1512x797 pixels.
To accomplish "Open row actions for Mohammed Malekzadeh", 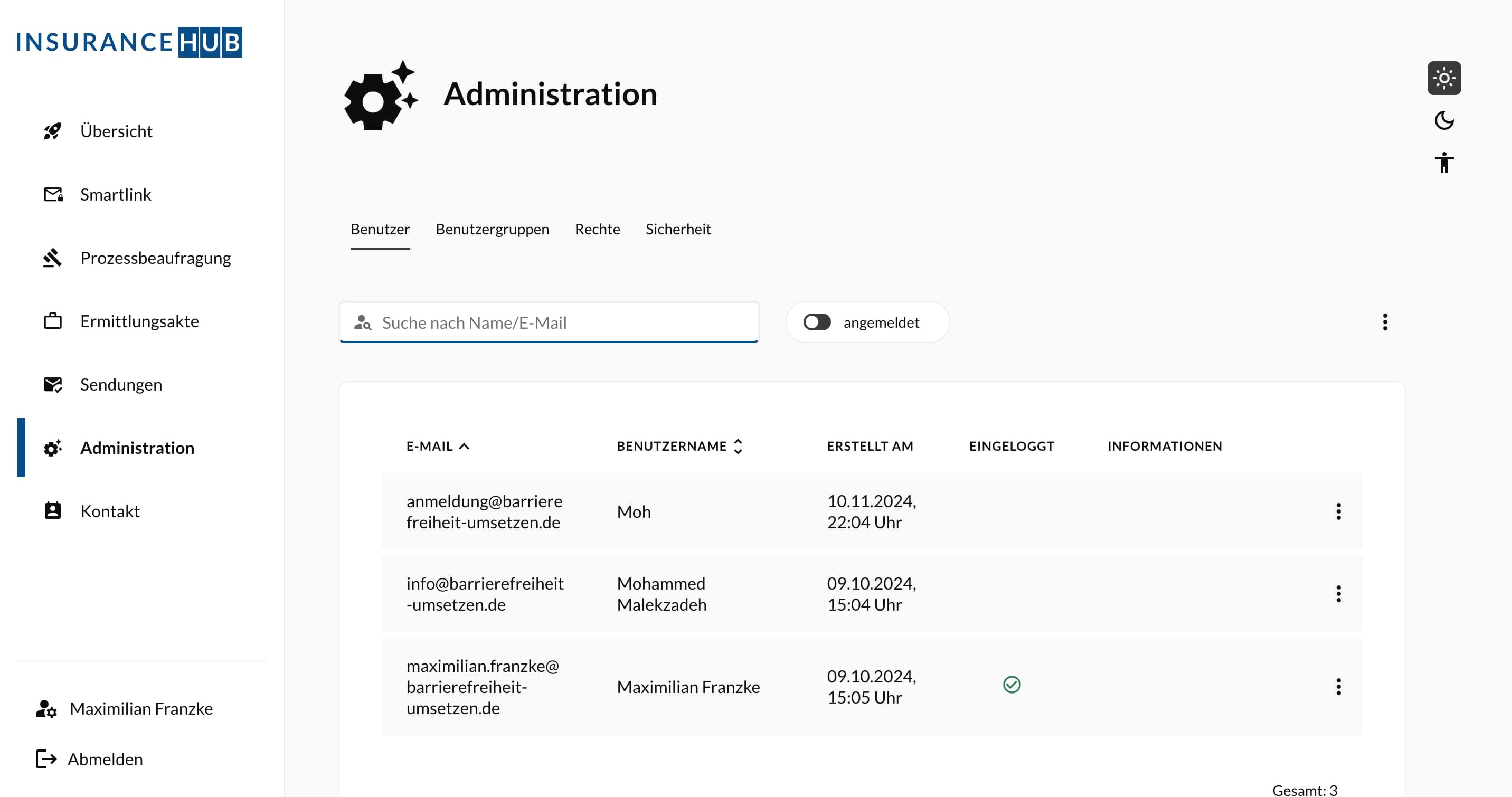I will [x=1338, y=593].
